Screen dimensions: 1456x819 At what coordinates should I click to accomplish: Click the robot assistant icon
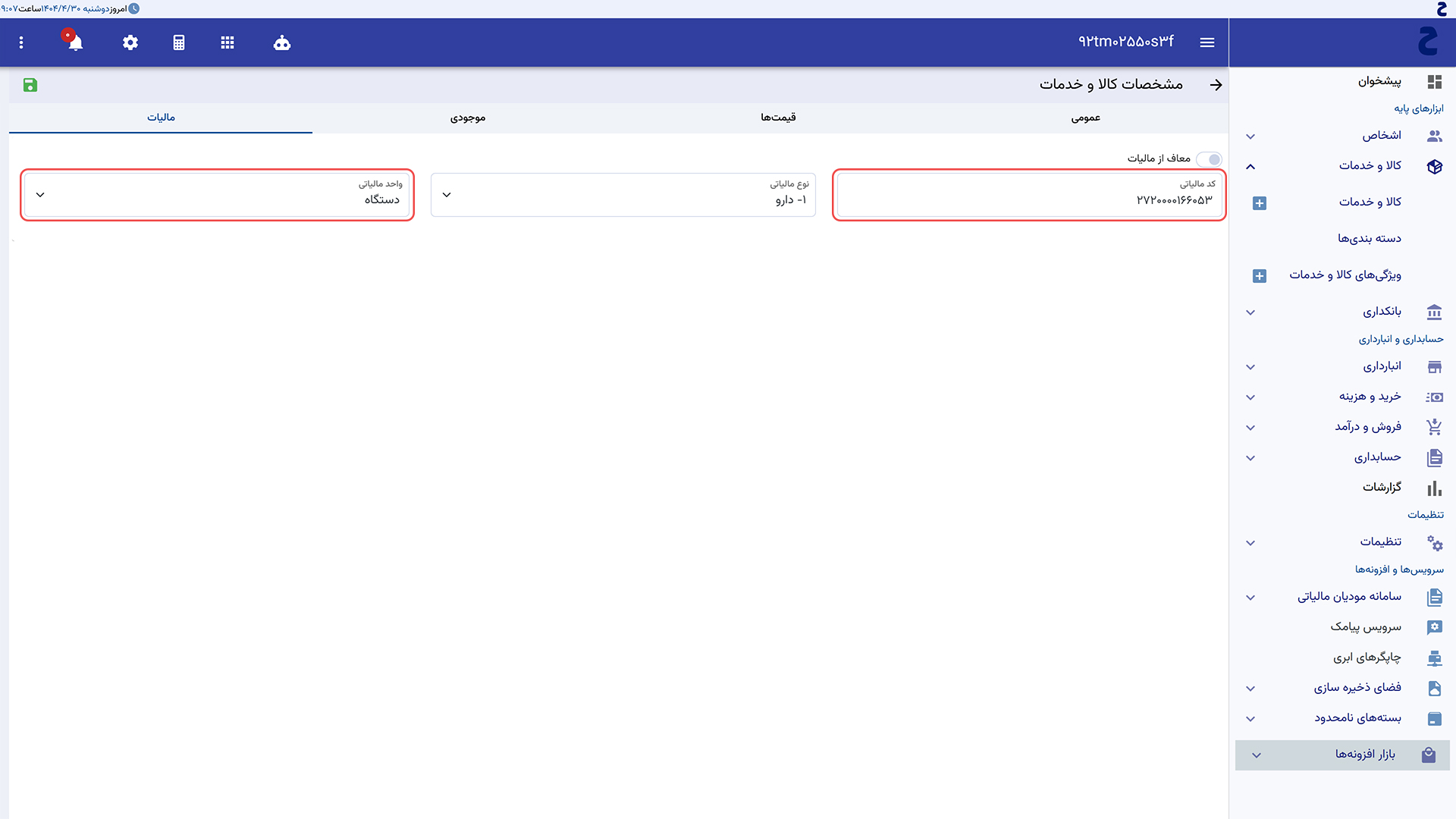pos(282,42)
